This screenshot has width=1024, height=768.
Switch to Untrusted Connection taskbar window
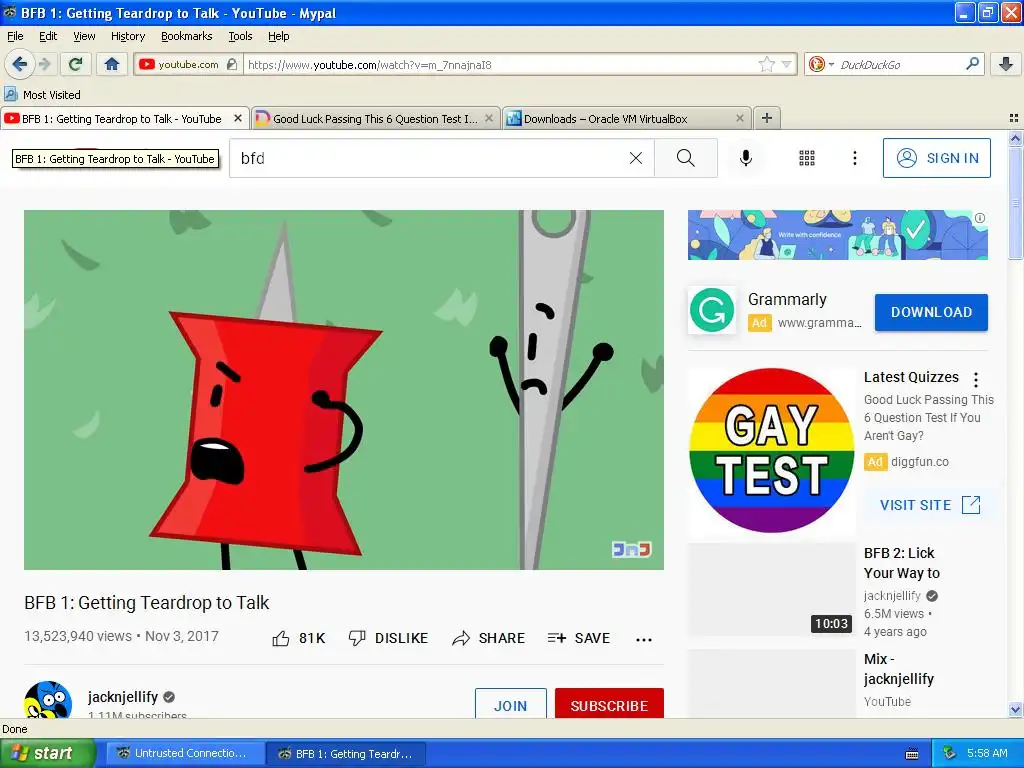184,753
